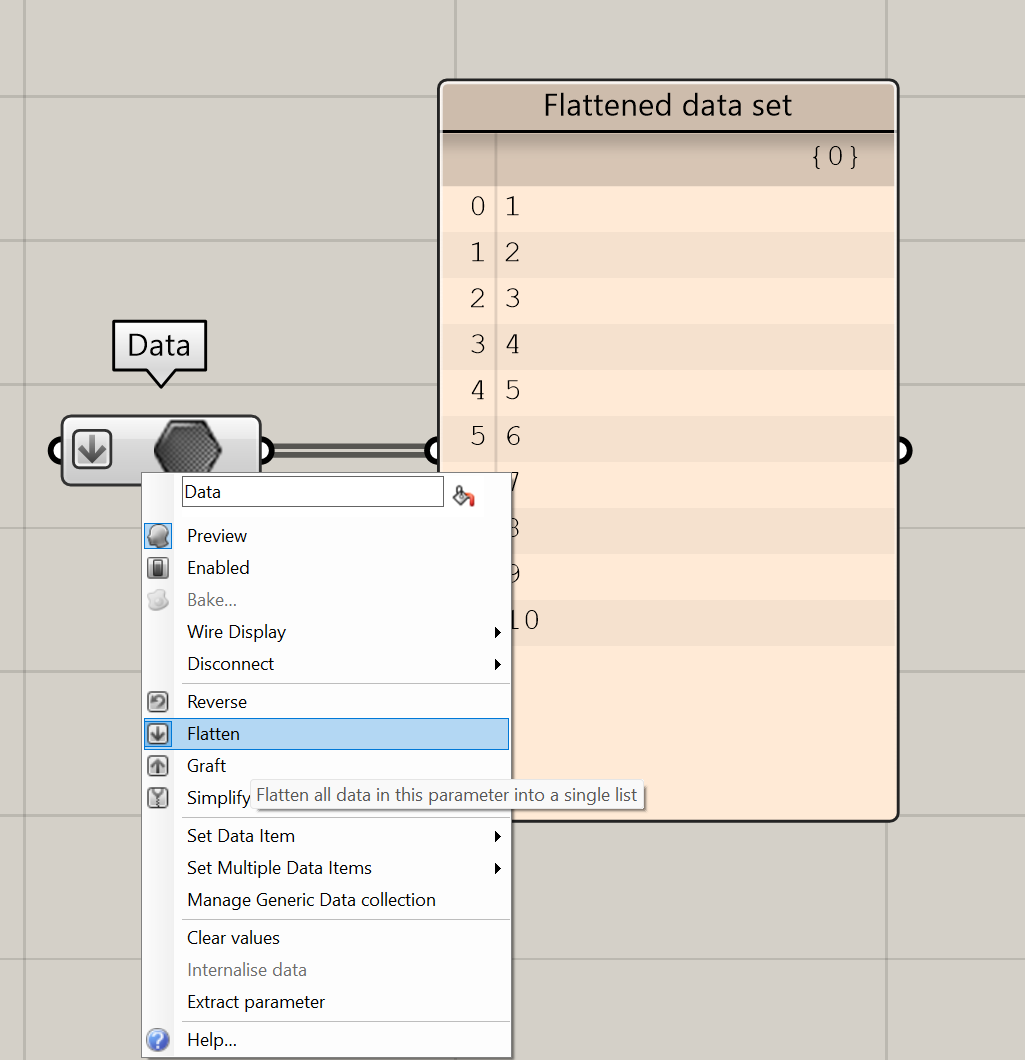Click the blue Help question mark icon
This screenshot has width=1025, height=1060.
click(x=158, y=1040)
